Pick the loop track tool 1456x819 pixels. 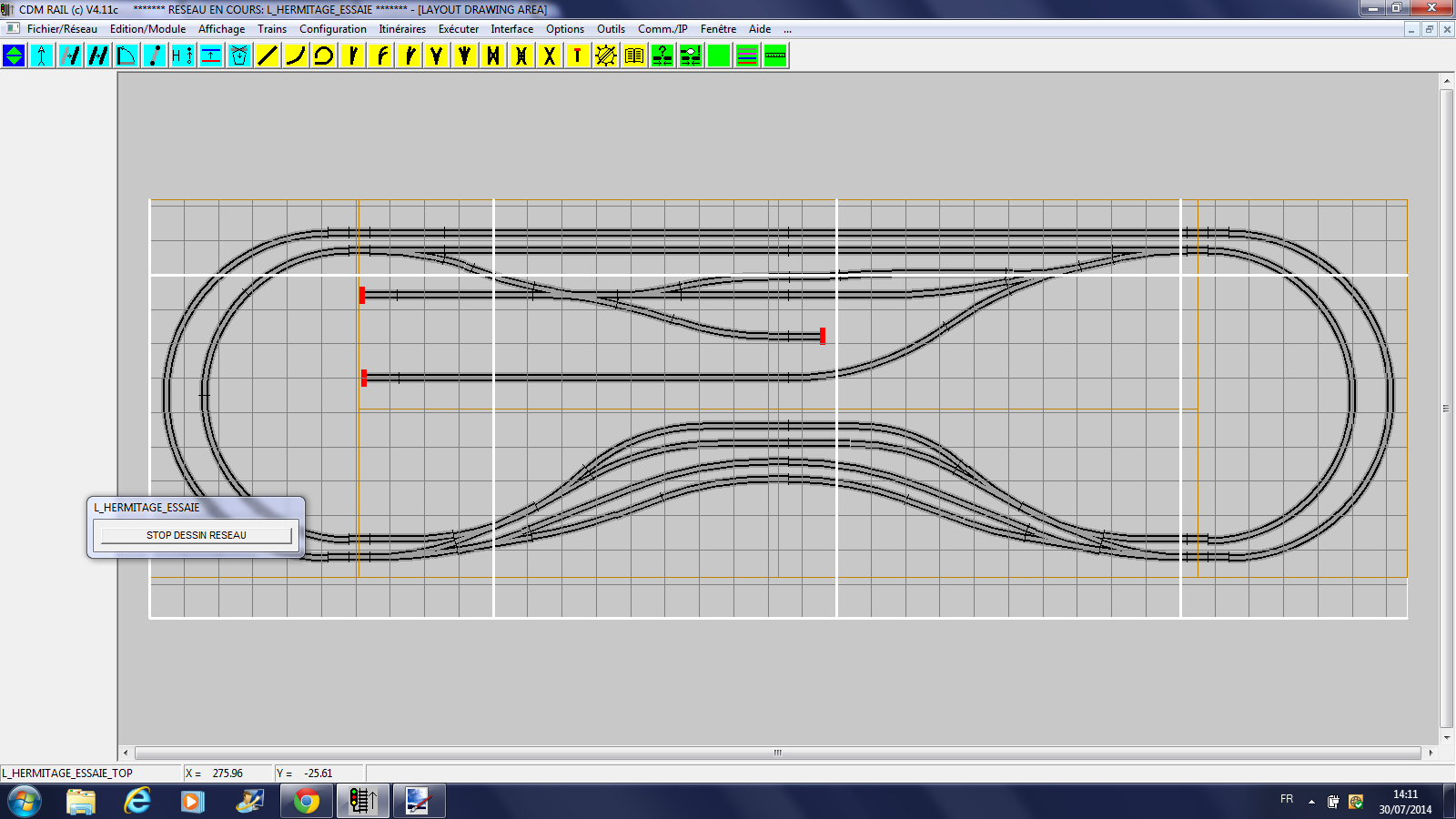tap(324, 56)
